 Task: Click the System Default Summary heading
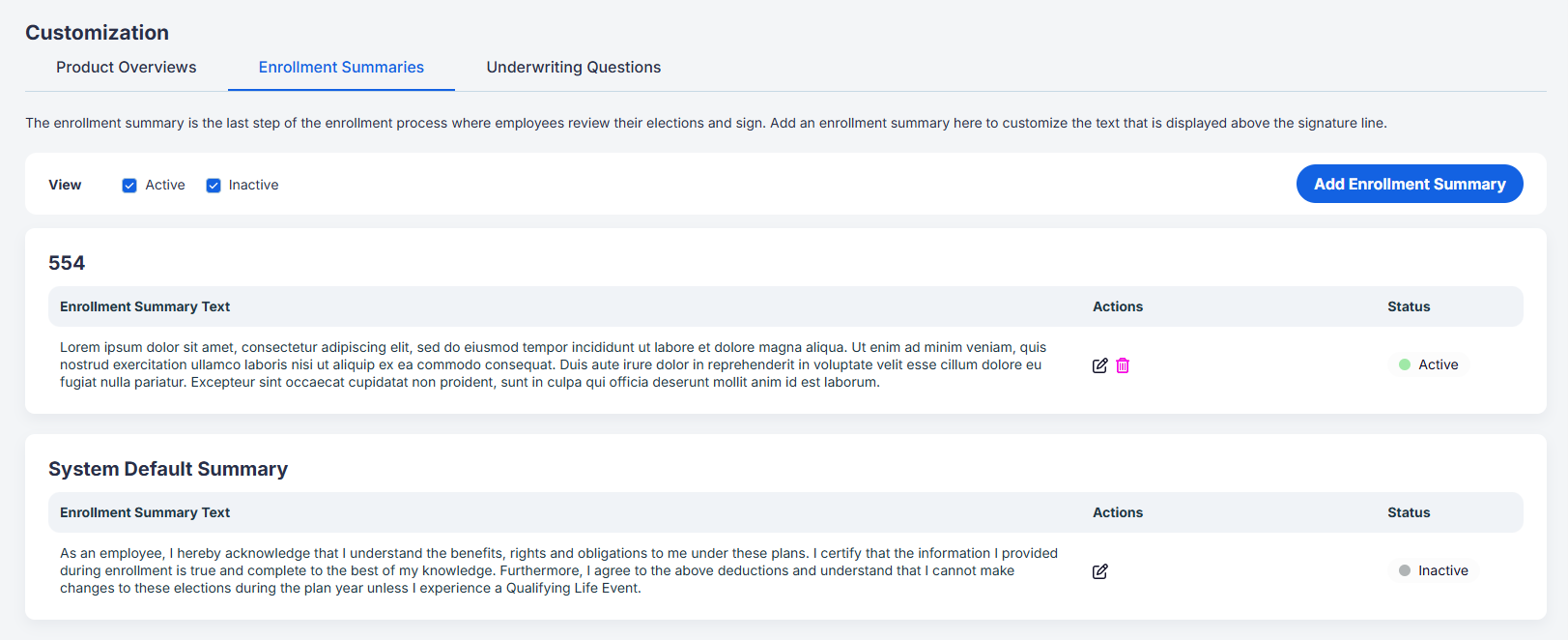point(168,469)
